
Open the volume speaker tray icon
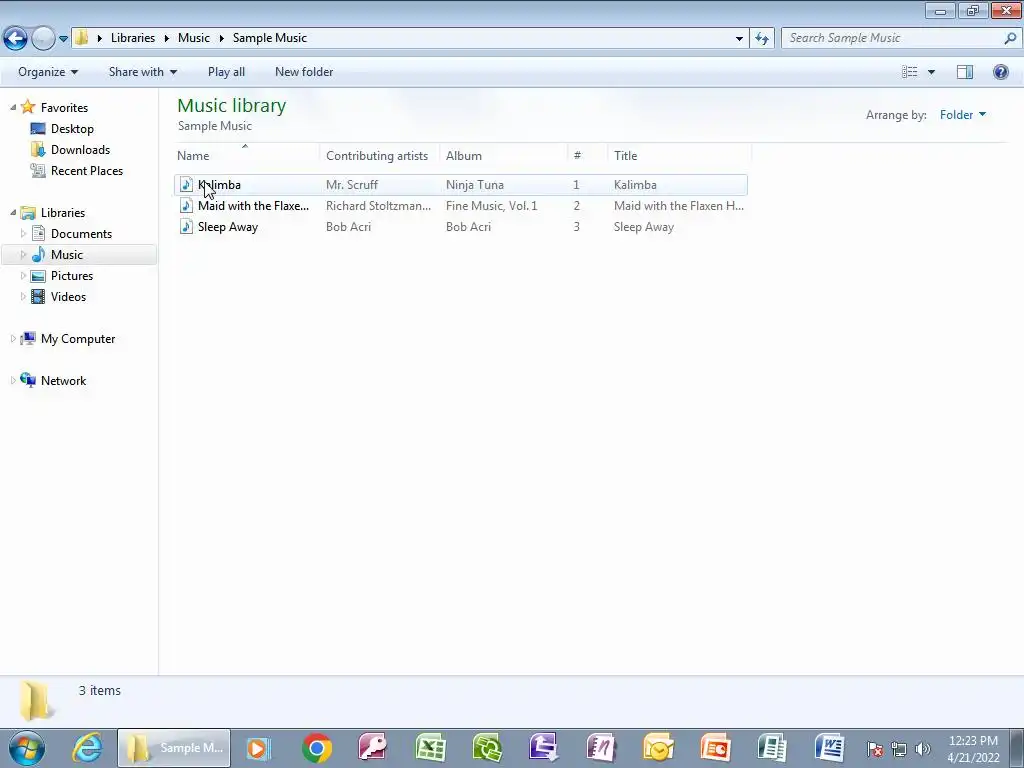pos(923,749)
